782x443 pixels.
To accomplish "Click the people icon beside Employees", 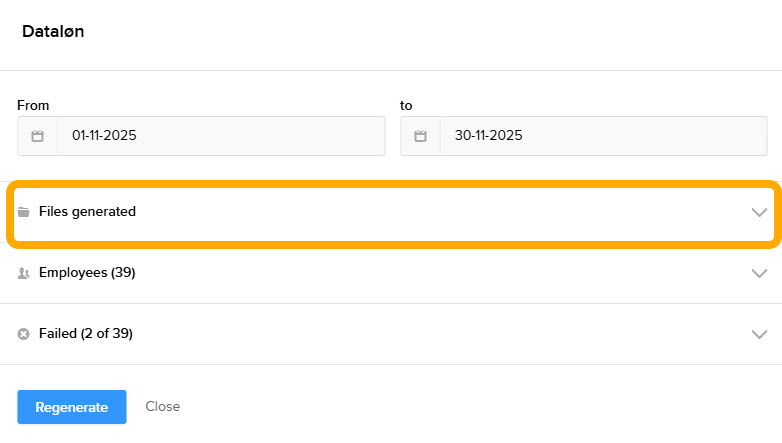I will point(24,273).
